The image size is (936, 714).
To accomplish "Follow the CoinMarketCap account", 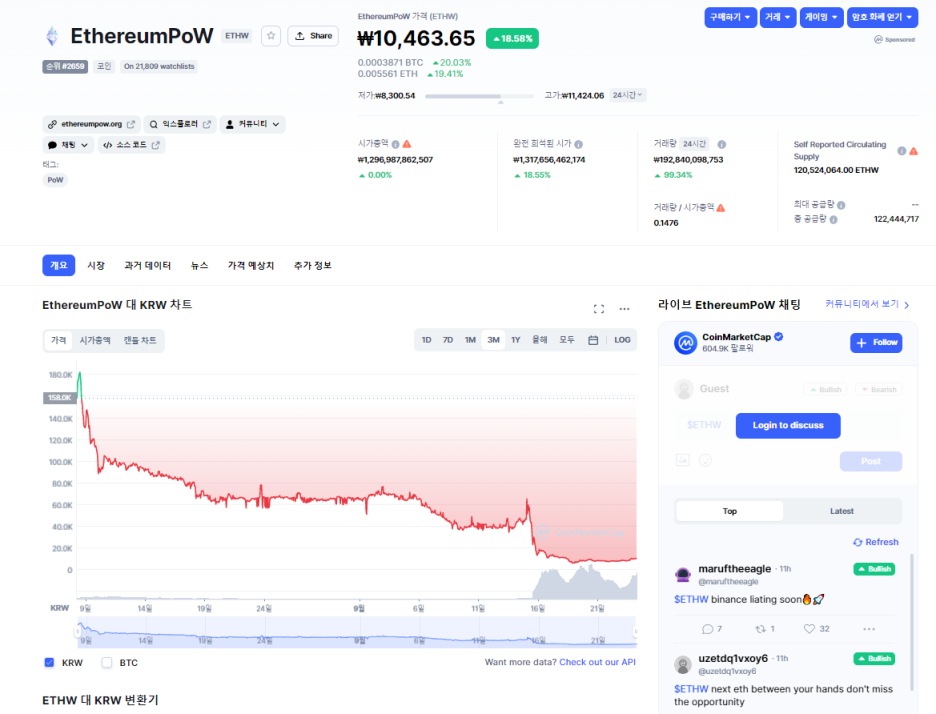I will tap(876, 343).
